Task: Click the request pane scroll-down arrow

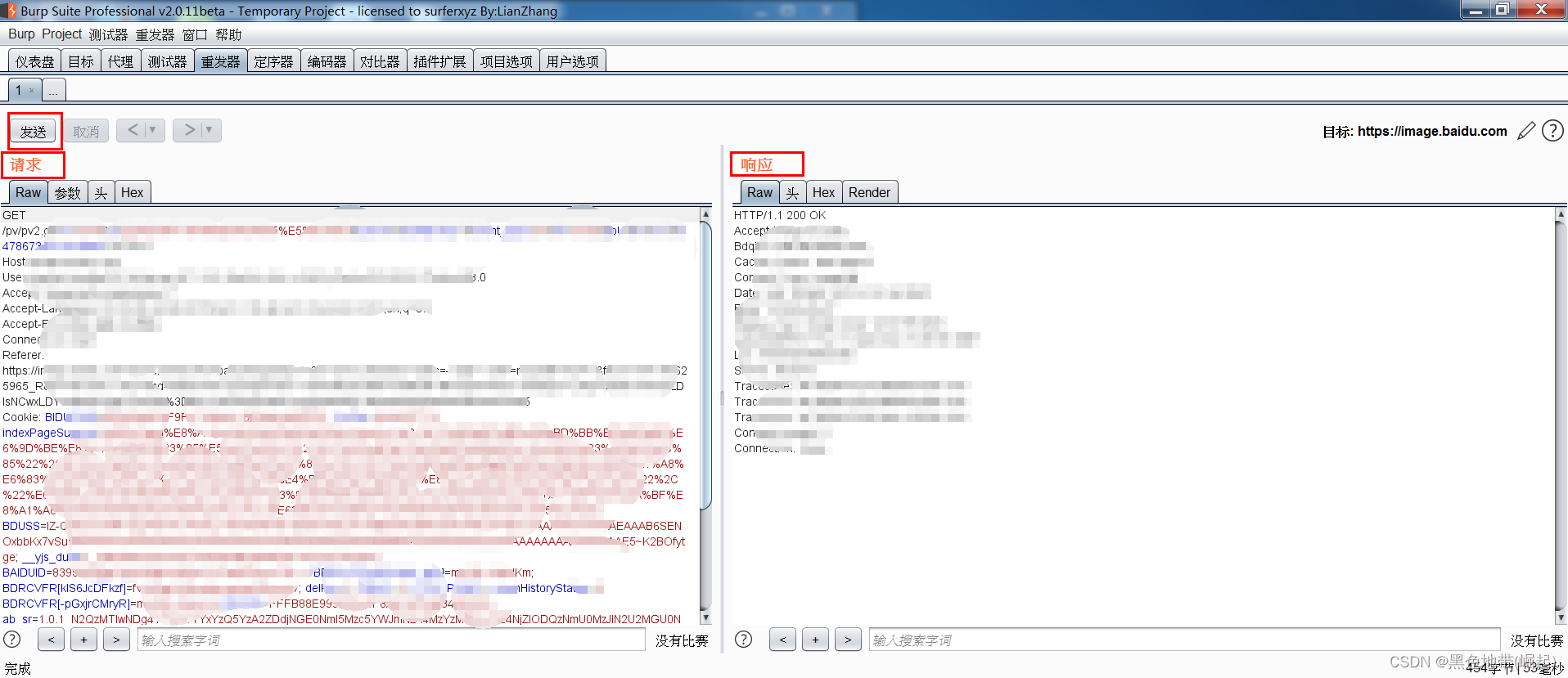Action: (x=705, y=618)
